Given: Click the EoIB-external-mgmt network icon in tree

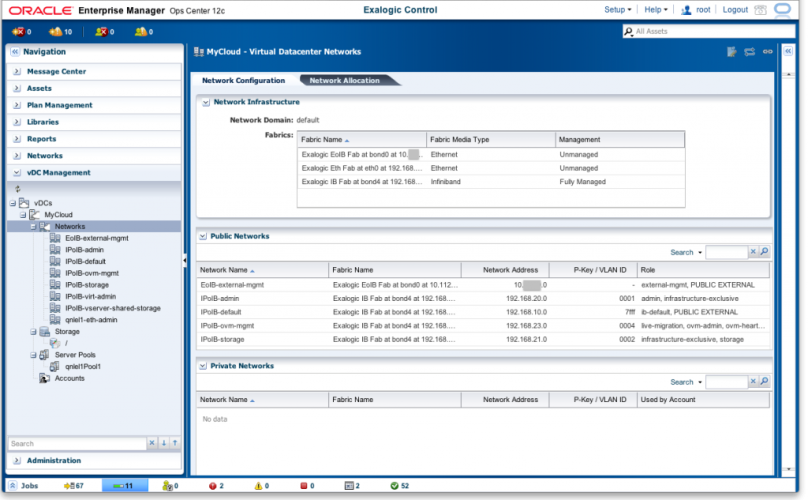Looking at the screenshot, I should [55, 238].
